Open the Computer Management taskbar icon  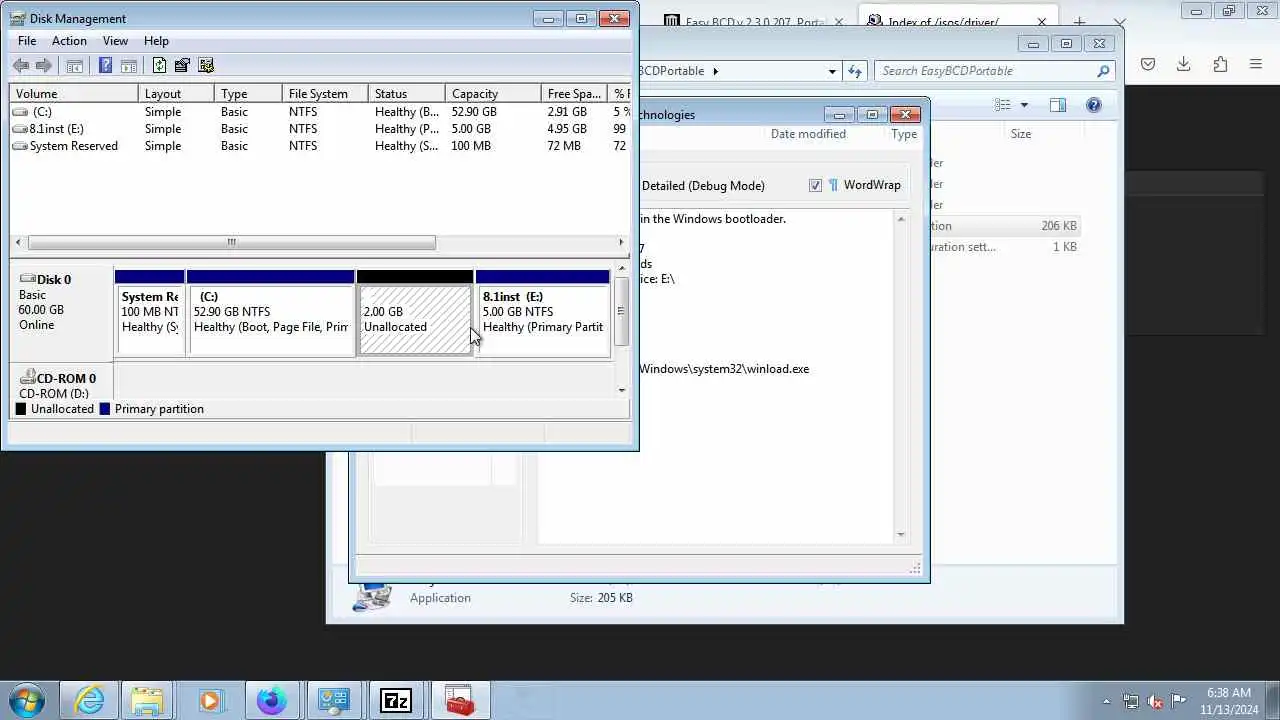point(334,700)
